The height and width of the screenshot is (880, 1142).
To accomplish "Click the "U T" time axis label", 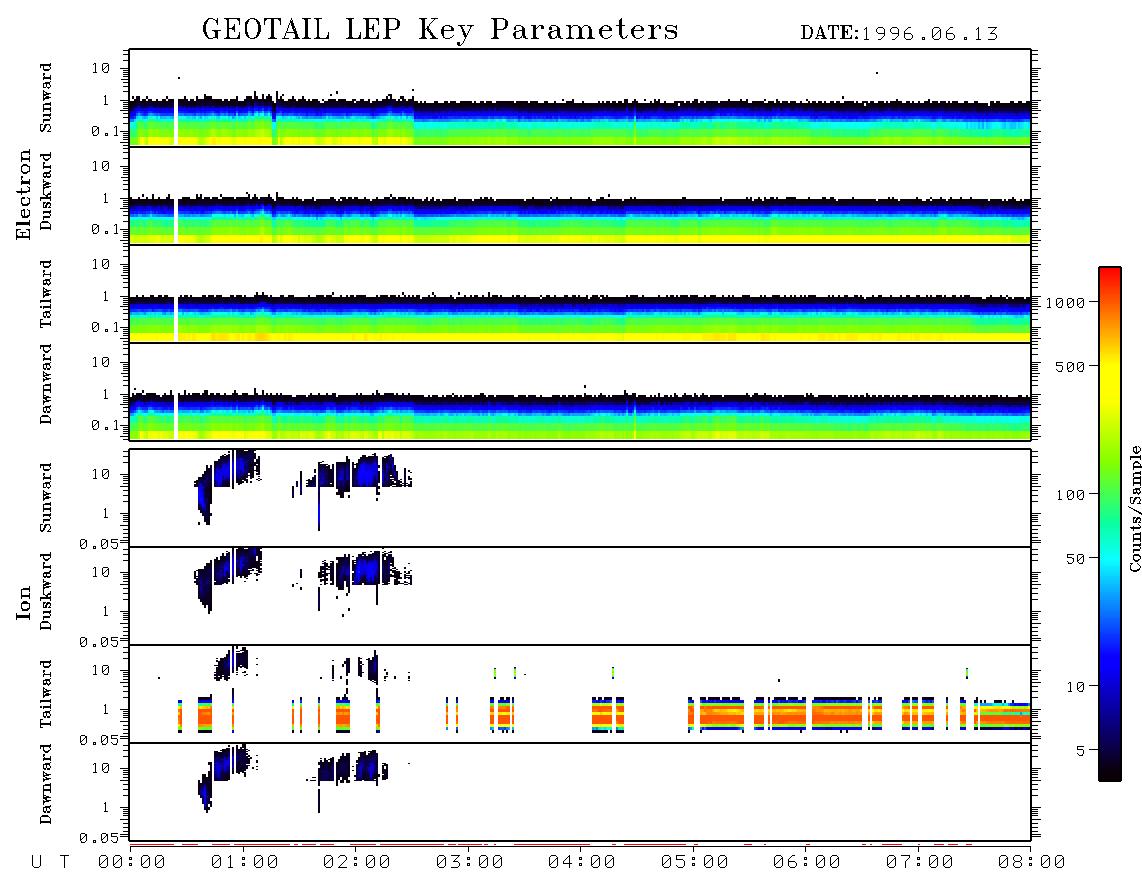I will 50,863.
